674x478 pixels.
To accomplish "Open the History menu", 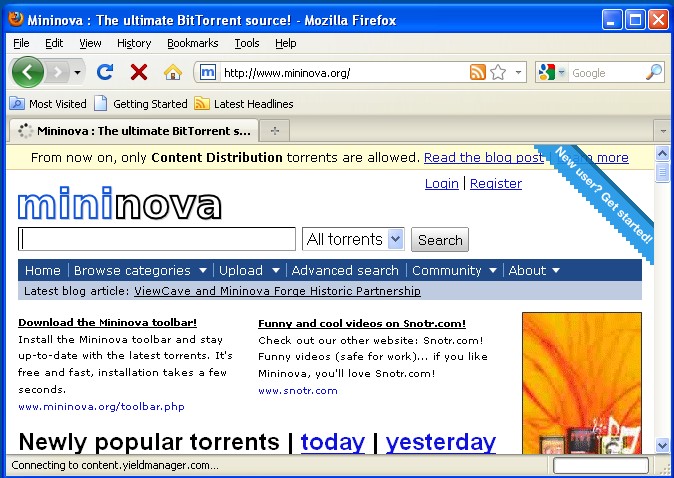I will [x=134, y=43].
